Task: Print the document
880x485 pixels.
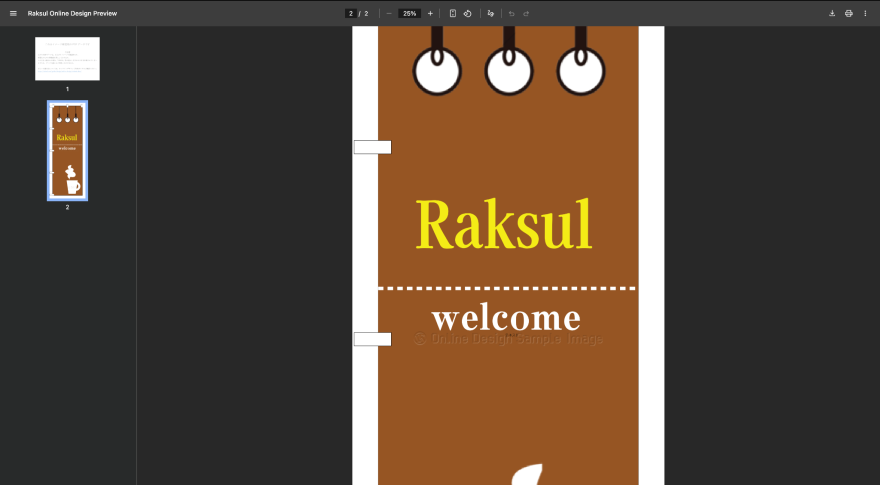Action: pos(849,13)
